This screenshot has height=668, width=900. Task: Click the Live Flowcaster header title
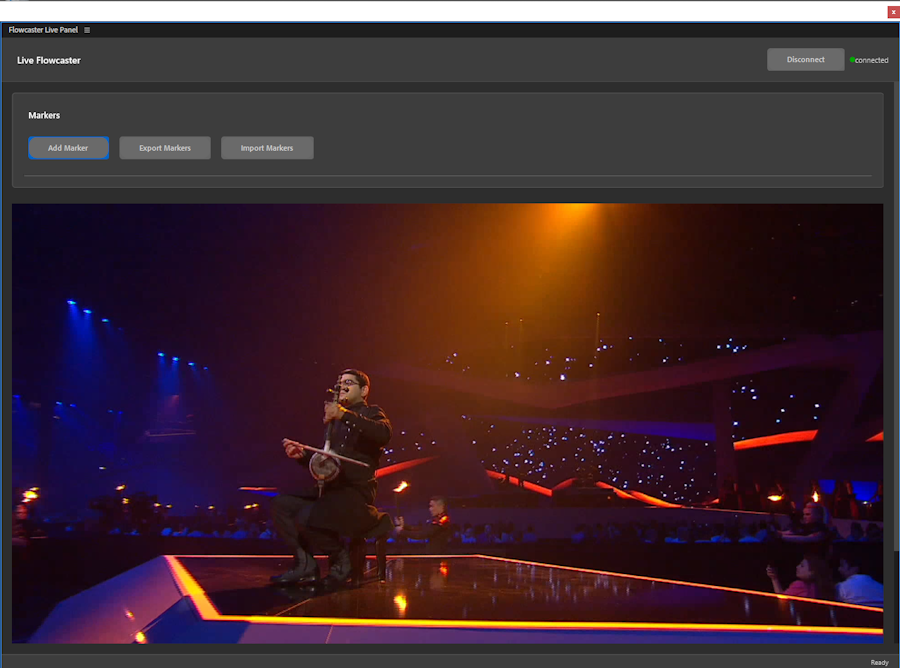click(49, 61)
